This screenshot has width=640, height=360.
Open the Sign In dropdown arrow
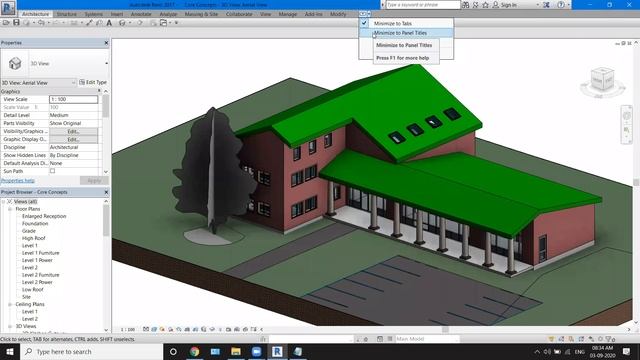pos(538,5)
